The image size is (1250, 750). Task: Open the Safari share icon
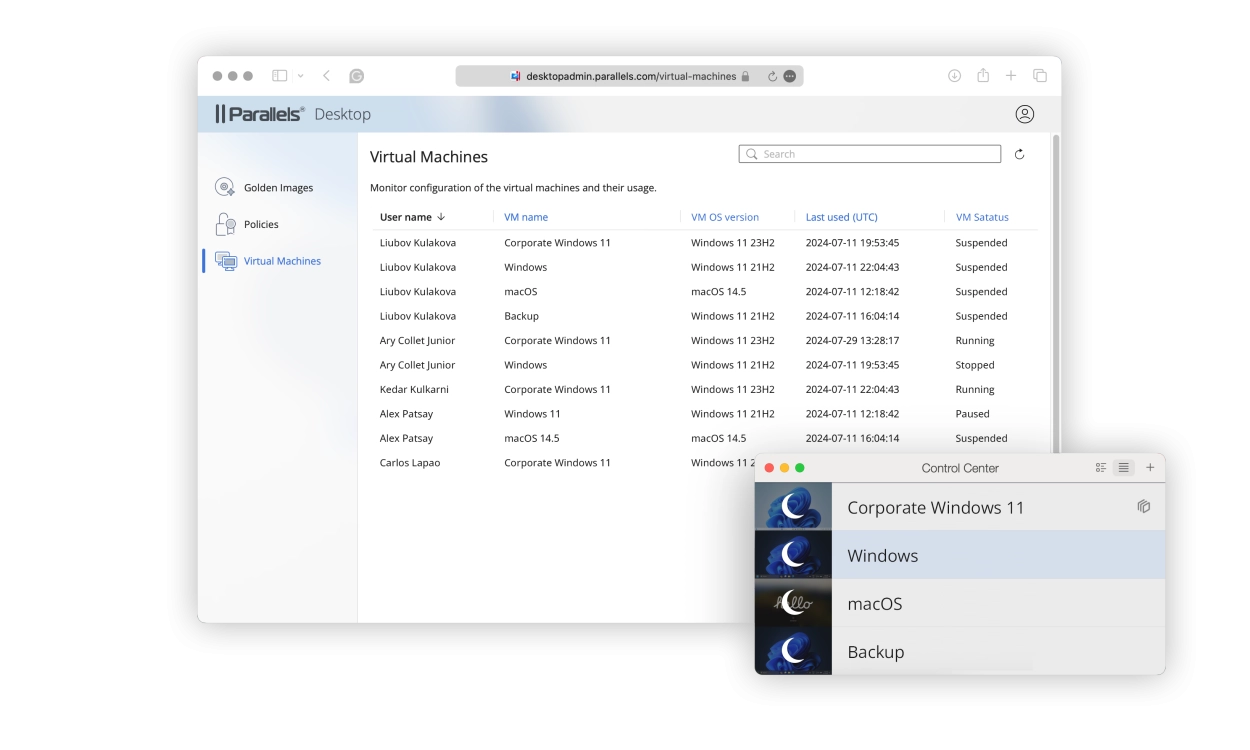[x=983, y=76]
